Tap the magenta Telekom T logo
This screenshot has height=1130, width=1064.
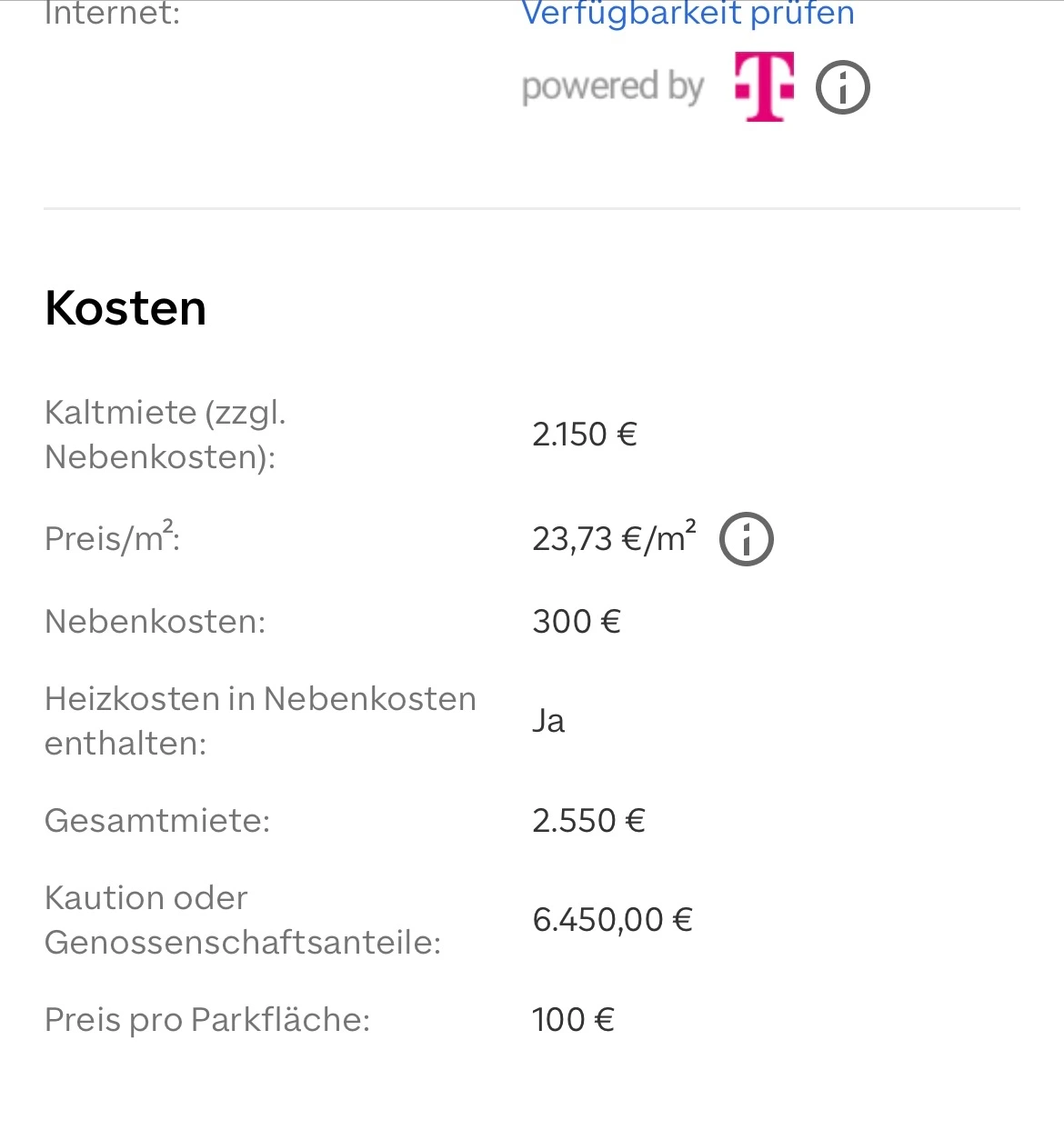click(x=764, y=86)
